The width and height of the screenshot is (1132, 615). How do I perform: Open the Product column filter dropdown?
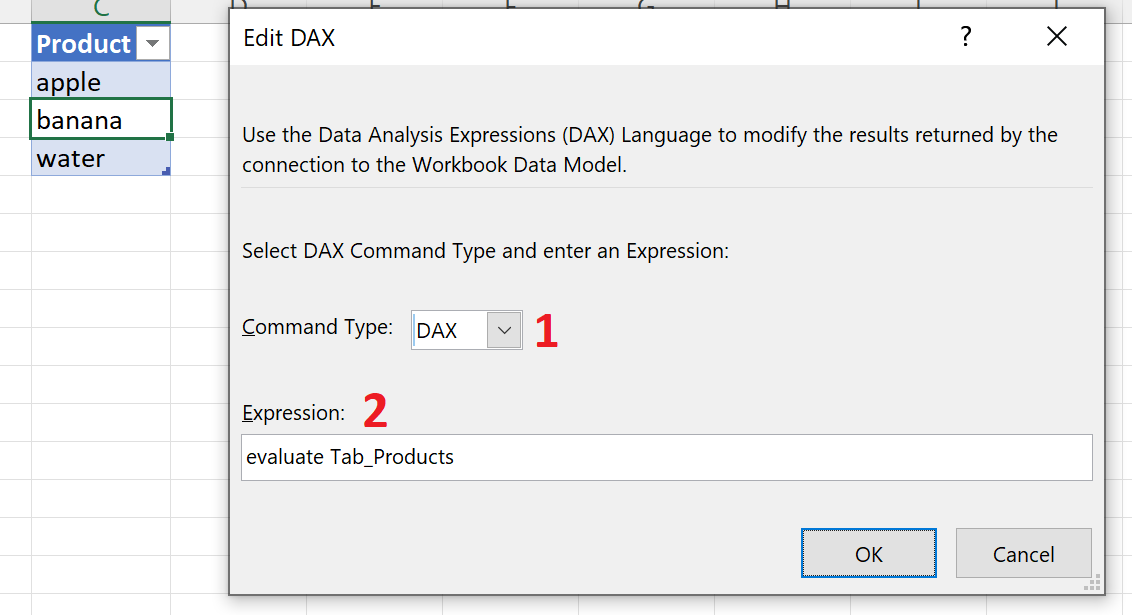point(152,43)
